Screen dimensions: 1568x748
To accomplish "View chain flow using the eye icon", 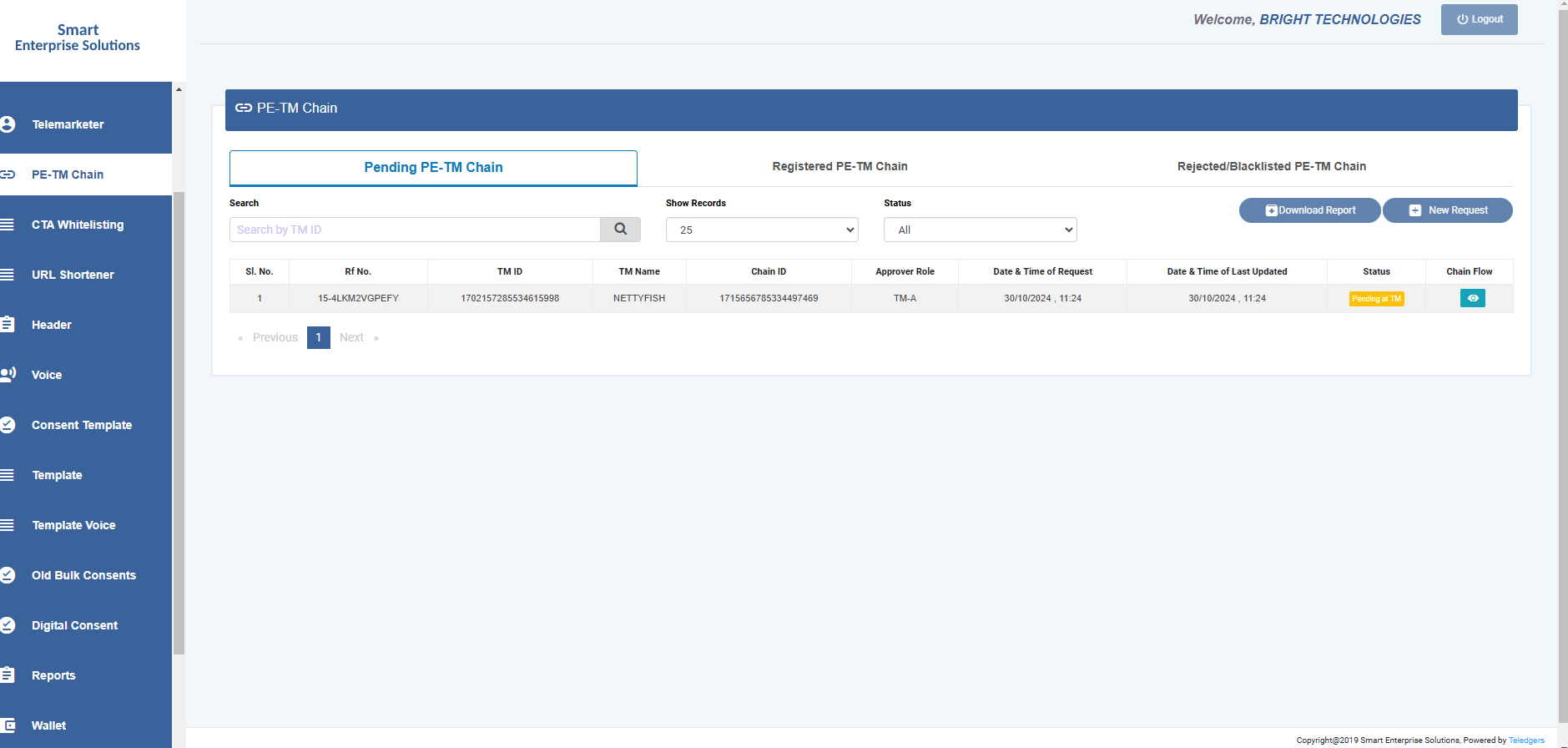I will 1472,298.
